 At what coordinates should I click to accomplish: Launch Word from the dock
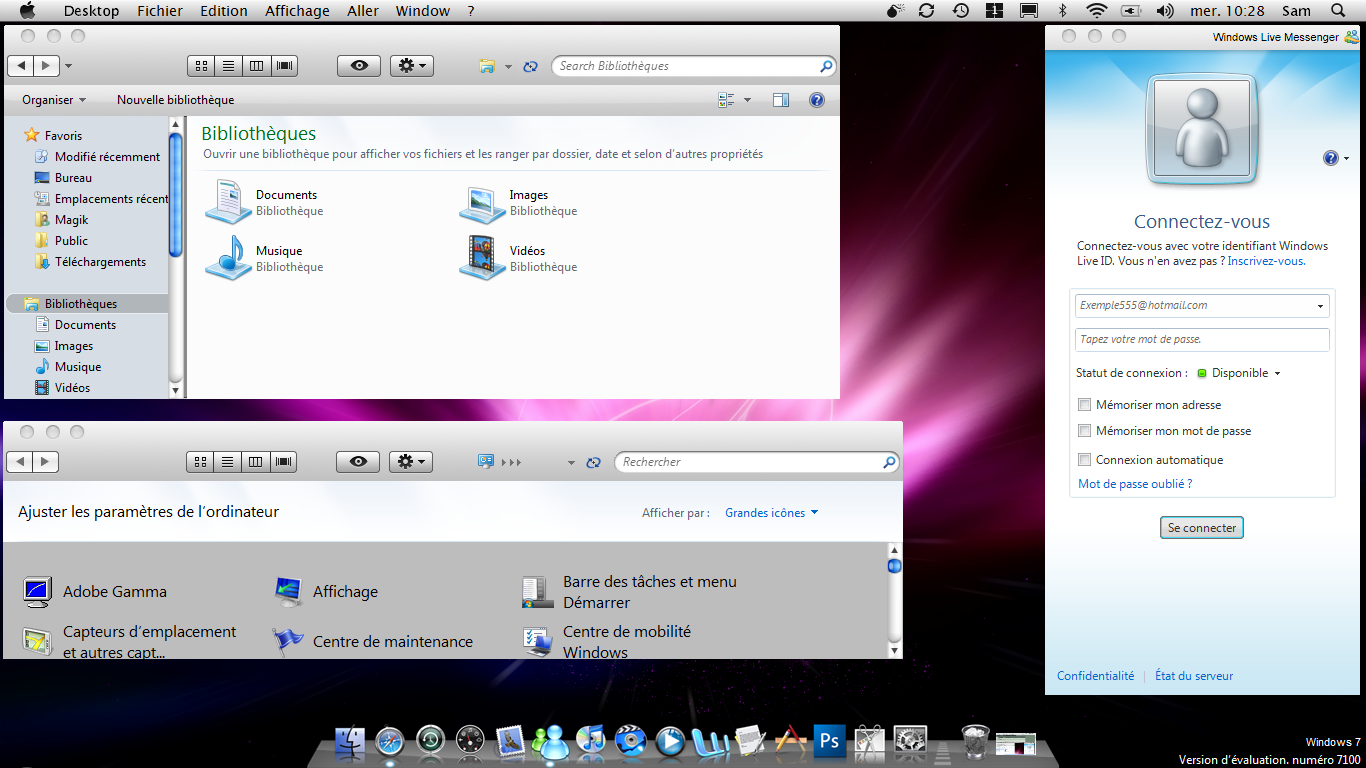click(x=710, y=741)
